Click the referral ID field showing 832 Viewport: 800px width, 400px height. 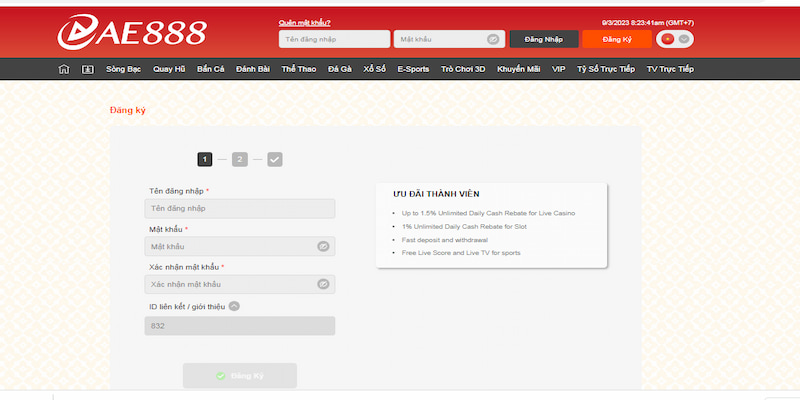pyautogui.click(x=240, y=326)
